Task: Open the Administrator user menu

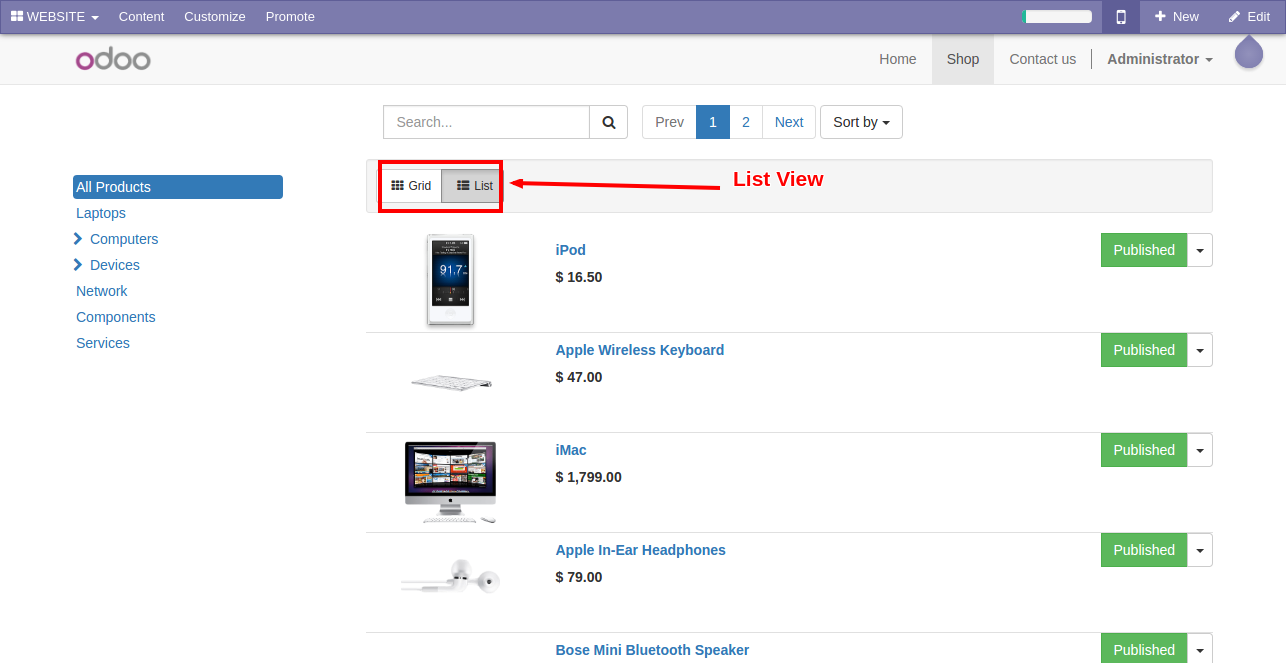Action: (1160, 59)
